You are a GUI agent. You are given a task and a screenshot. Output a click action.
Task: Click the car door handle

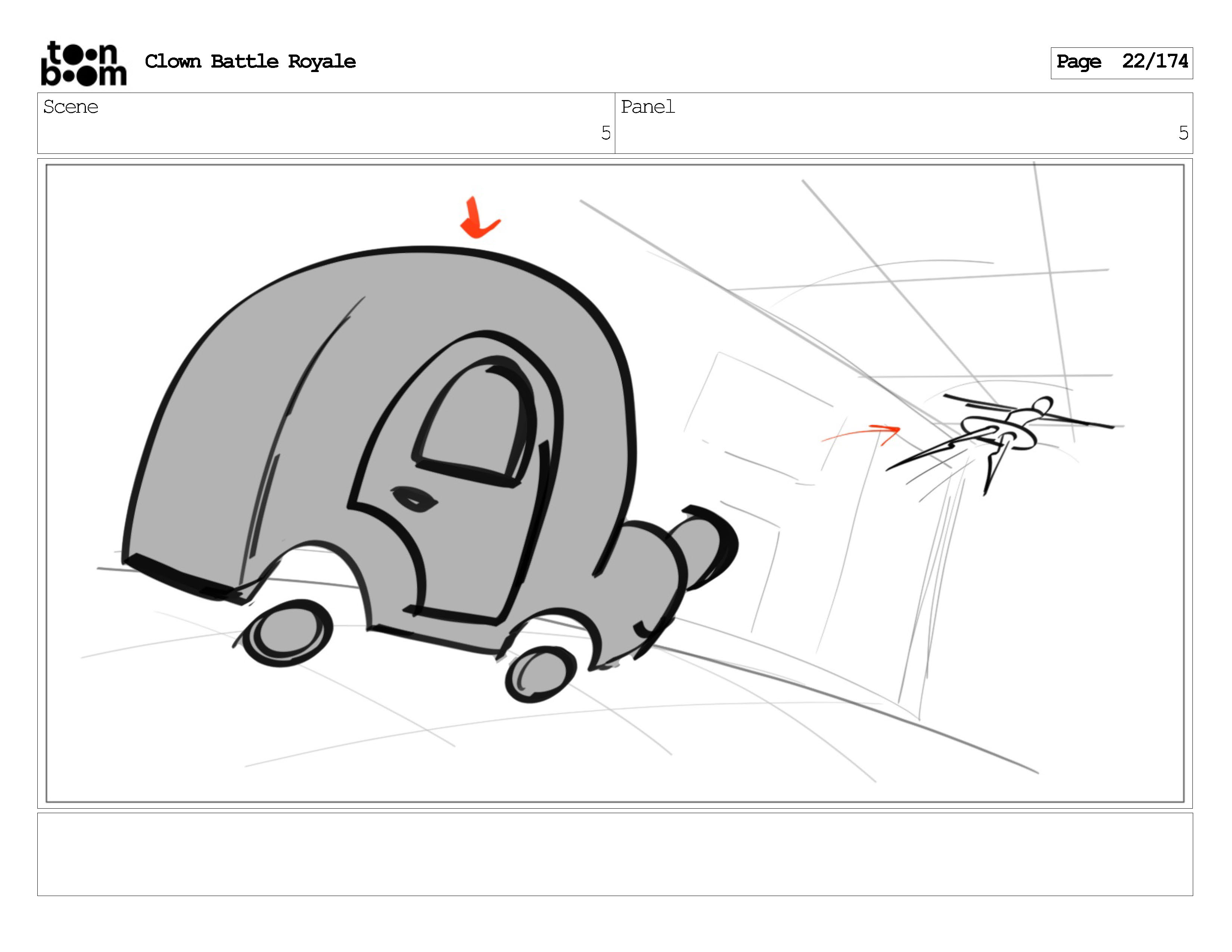414,499
